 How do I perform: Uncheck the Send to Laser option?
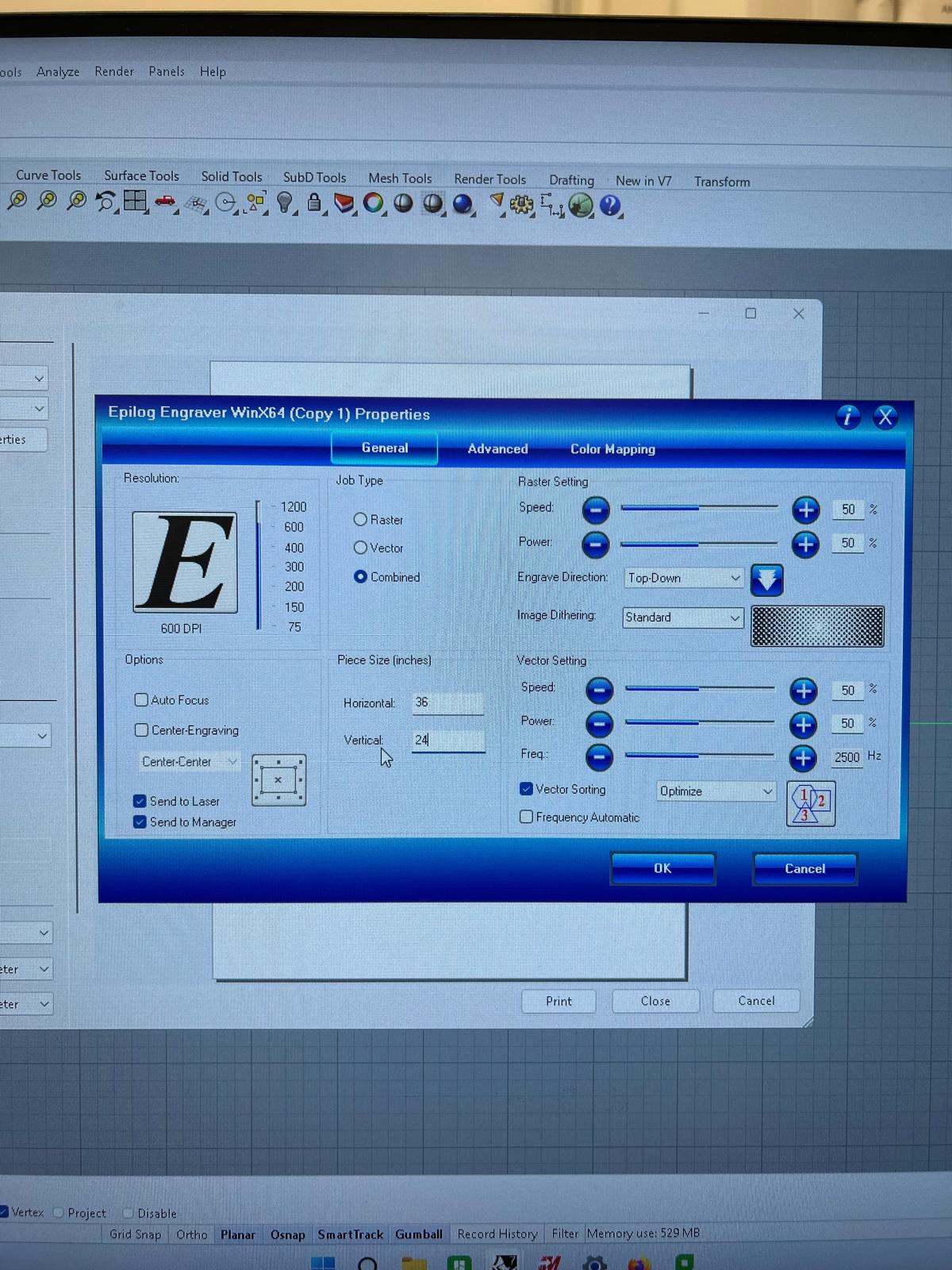click(140, 801)
